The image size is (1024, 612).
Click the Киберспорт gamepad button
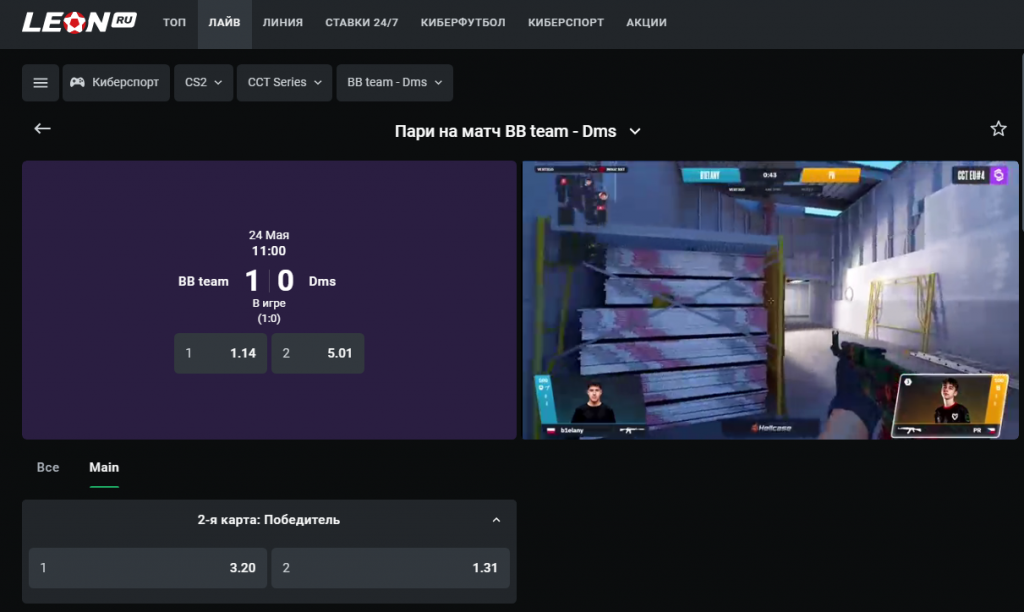tap(116, 83)
